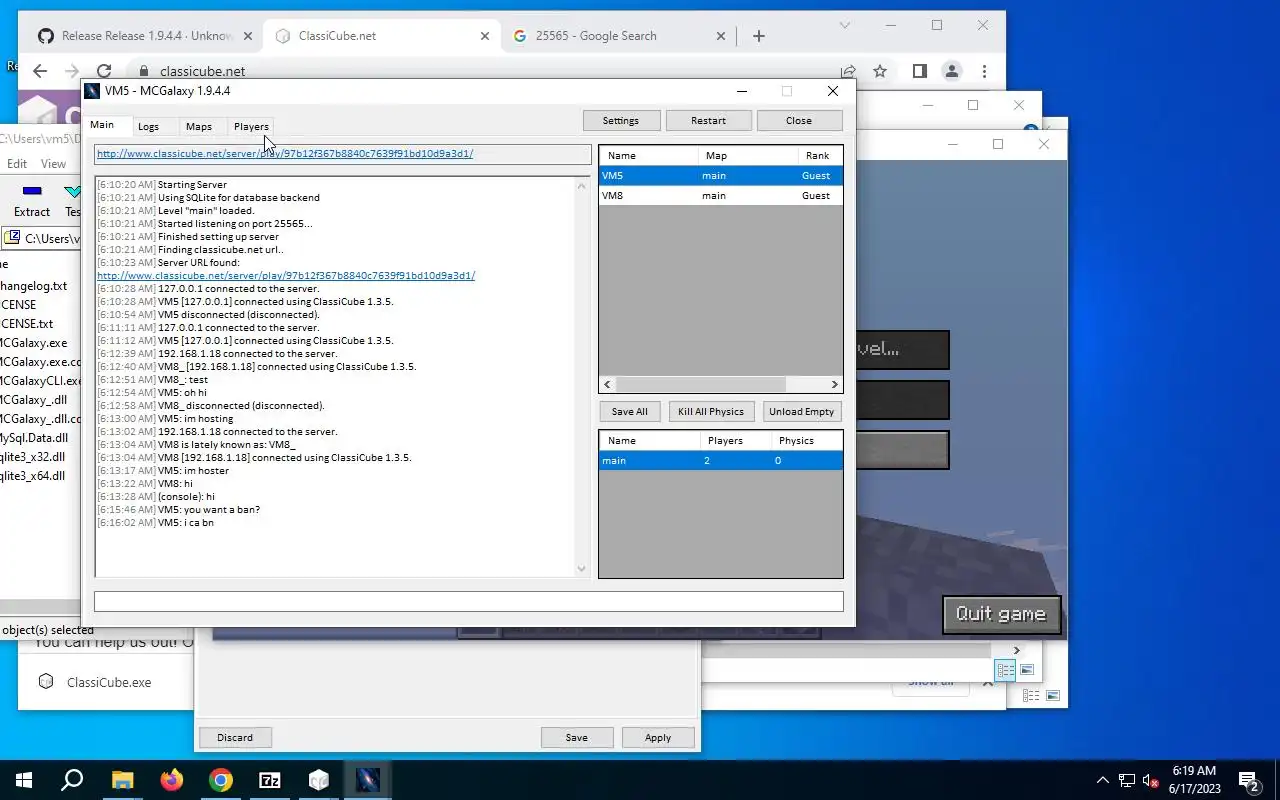Click the share page icon in Chrome
This screenshot has height=800, width=1280.
point(848,71)
